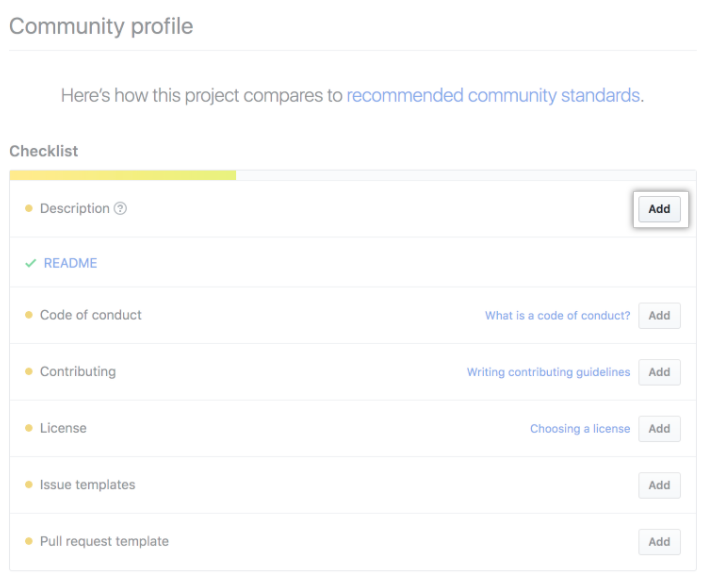The width and height of the screenshot is (707, 582).
Task: Open 'What is a code of conduct?' link
Action: 557,315
